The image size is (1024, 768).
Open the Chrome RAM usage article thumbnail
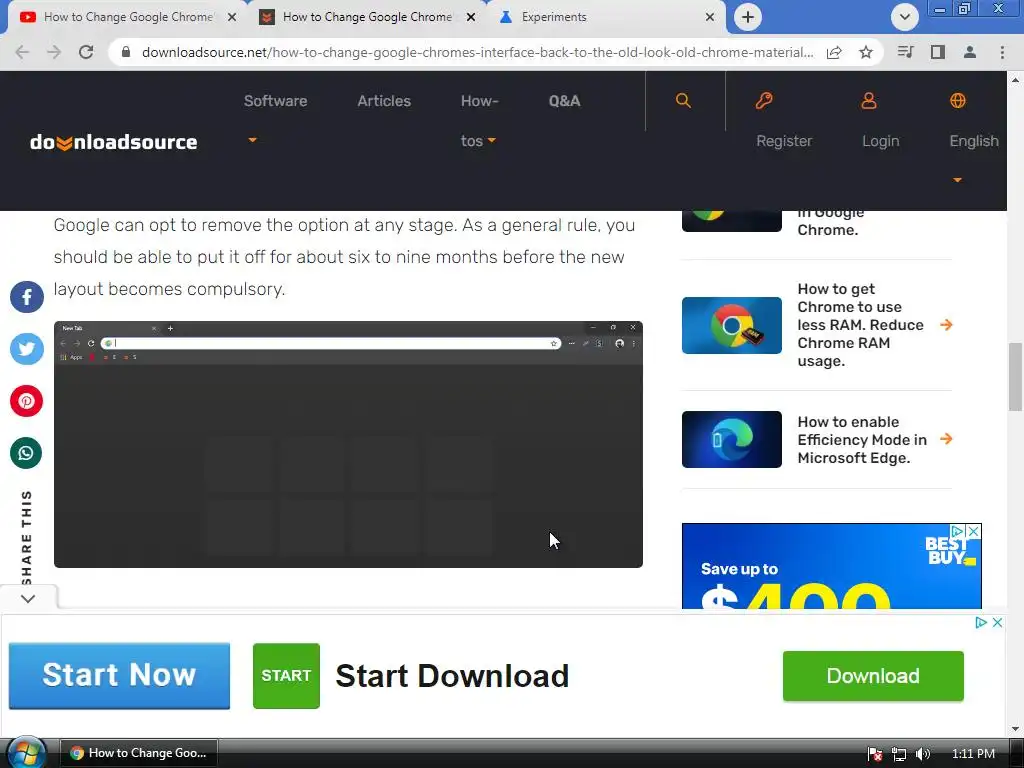click(731, 325)
